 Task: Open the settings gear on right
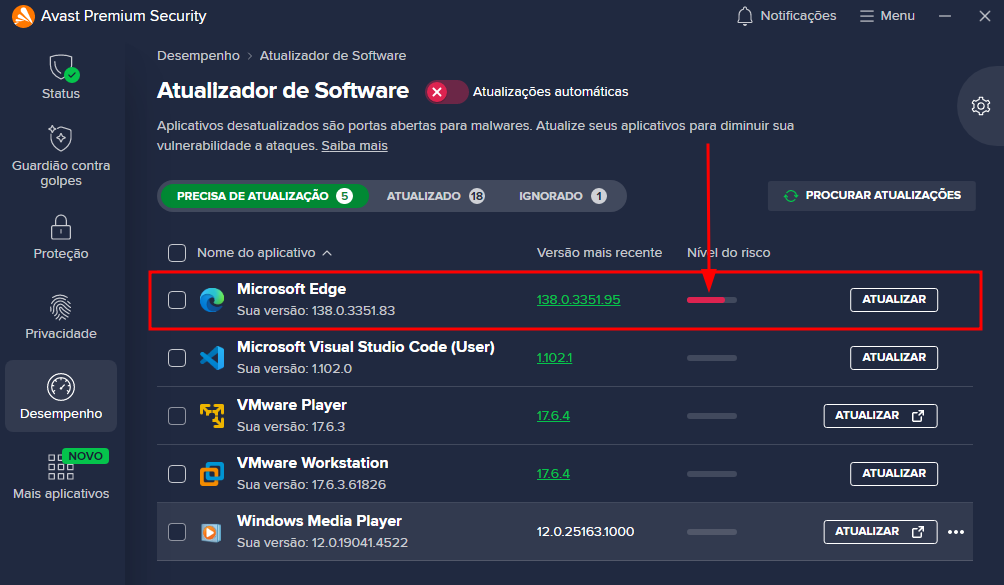(x=981, y=106)
